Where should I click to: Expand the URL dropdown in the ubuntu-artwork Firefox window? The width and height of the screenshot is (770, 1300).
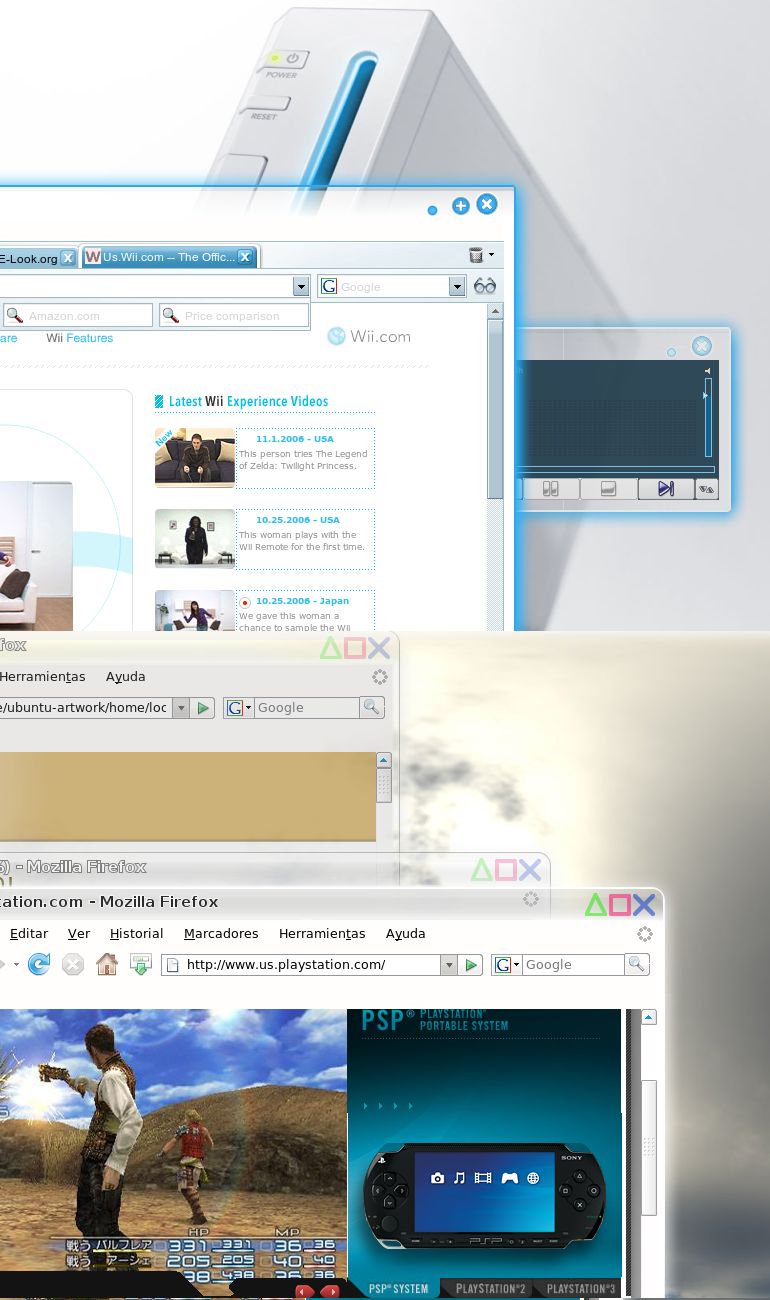180,708
